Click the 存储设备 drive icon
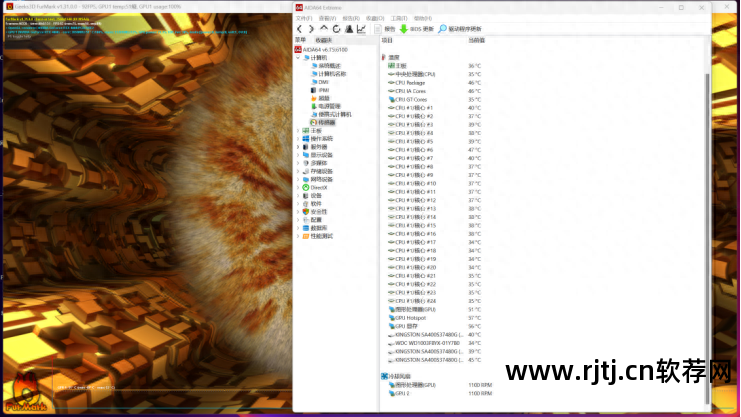Viewport: 741px width, 417px height. (306, 171)
